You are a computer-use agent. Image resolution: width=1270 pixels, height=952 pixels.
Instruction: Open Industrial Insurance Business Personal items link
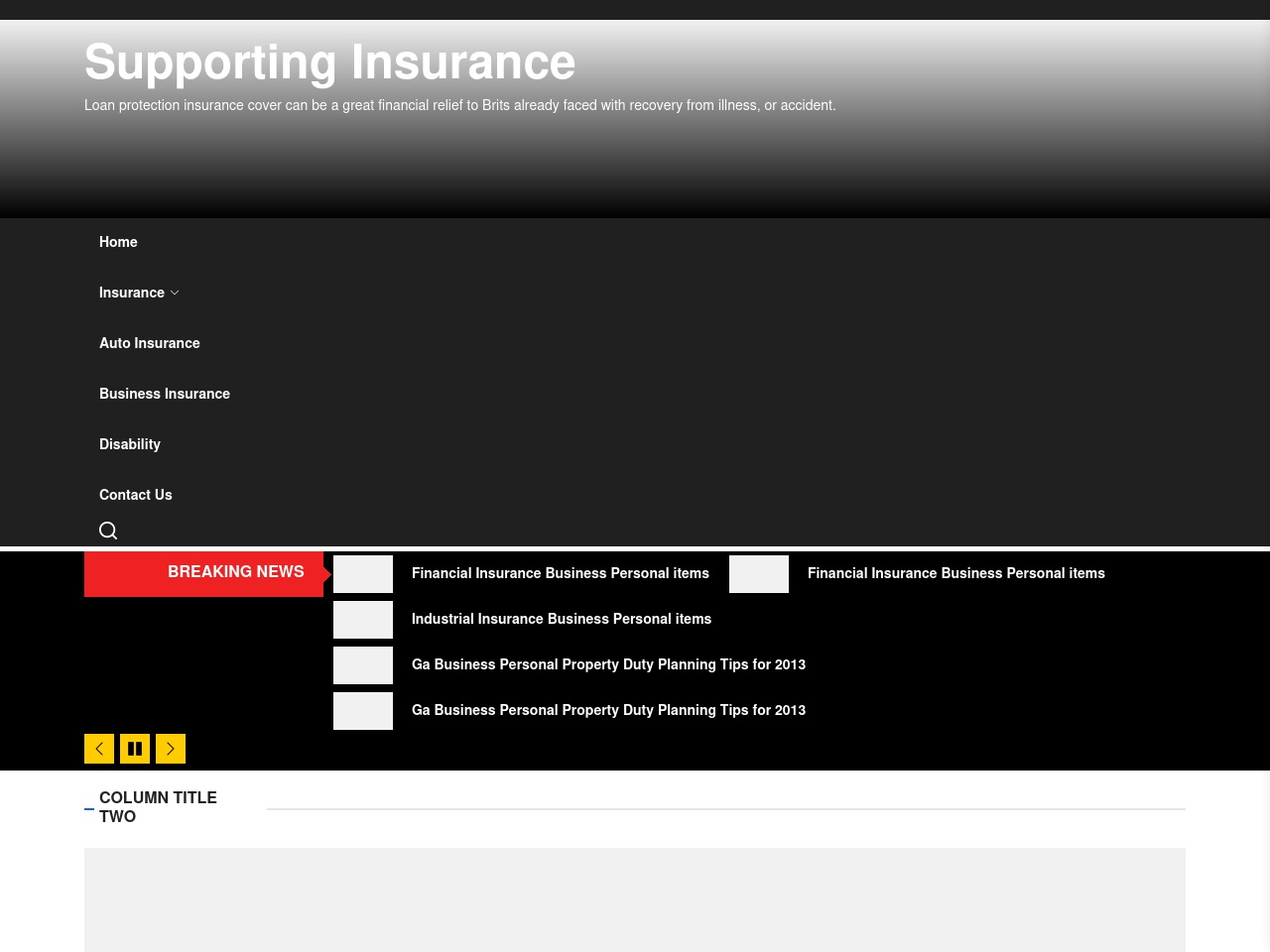click(x=562, y=619)
